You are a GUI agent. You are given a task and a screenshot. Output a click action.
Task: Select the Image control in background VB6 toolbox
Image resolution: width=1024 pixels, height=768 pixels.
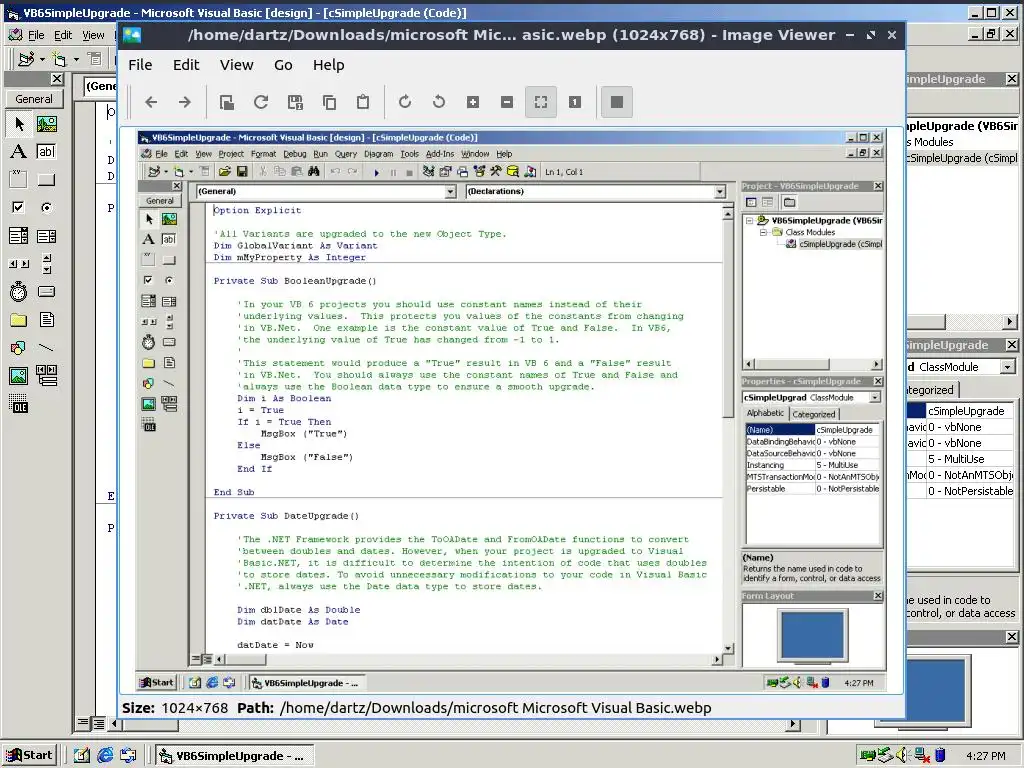pyautogui.click(x=19, y=376)
